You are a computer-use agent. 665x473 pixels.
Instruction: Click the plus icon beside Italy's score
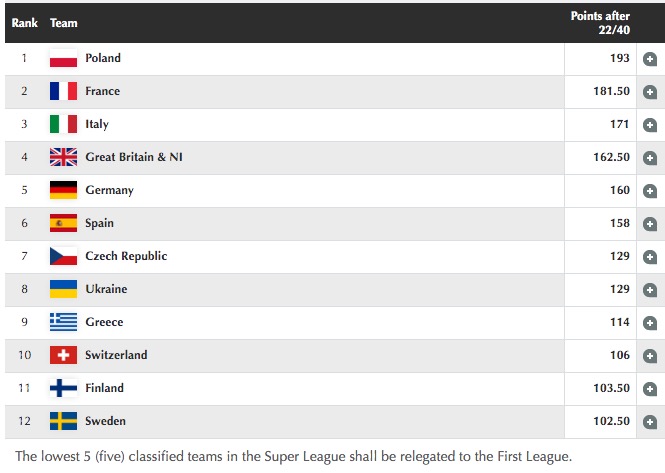pos(650,125)
